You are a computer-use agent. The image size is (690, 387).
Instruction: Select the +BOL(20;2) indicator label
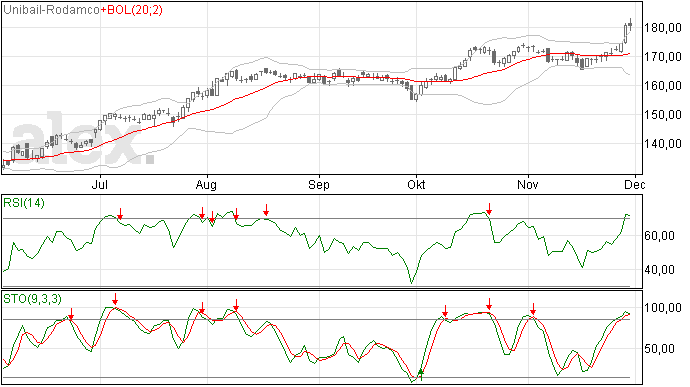pos(132,10)
